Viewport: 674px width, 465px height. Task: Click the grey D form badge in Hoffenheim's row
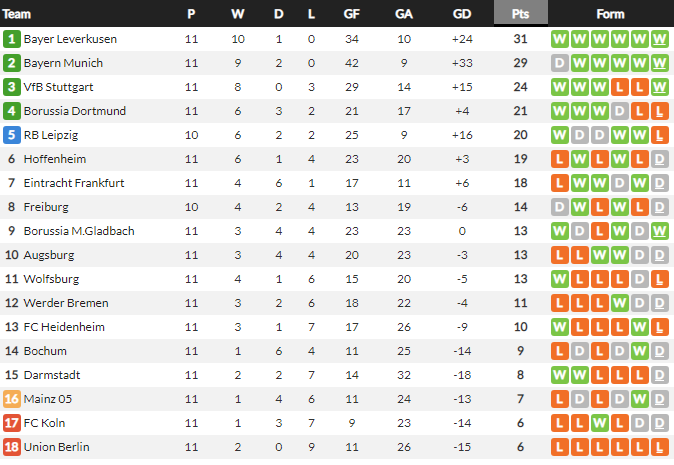[660, 159]
